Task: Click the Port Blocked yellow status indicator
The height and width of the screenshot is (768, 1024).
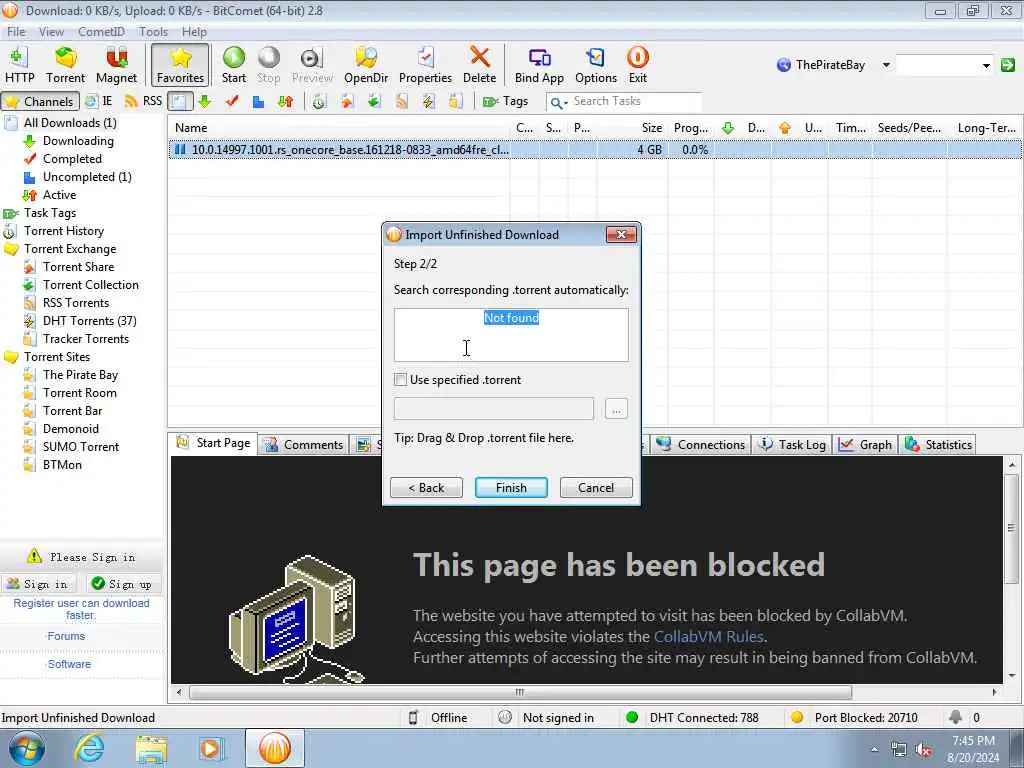Action: click(854, 718)
